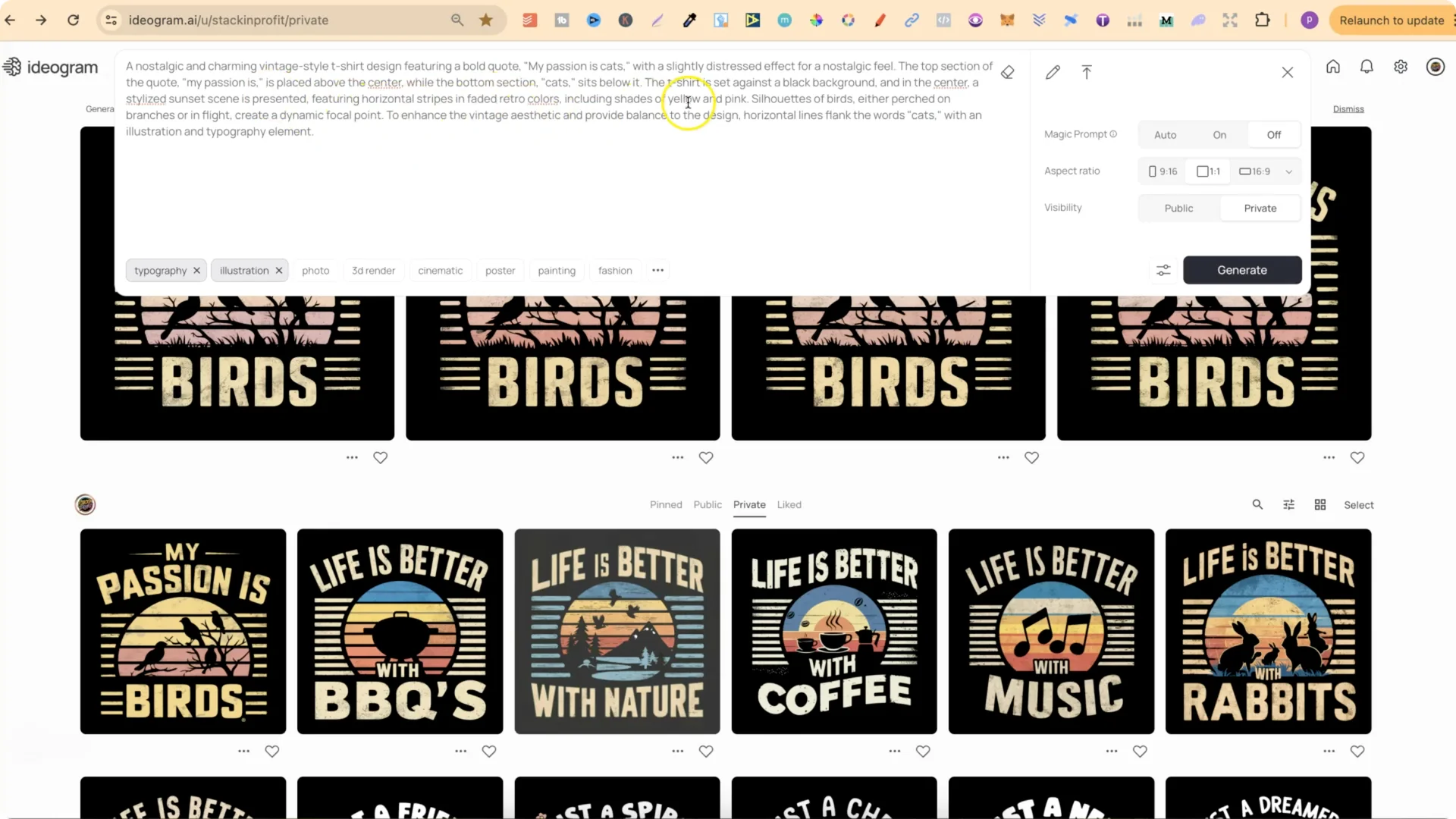Open the advanced settings sliders icon beside Generate
Viewport: 1456px width, 819px height.
1163,270
